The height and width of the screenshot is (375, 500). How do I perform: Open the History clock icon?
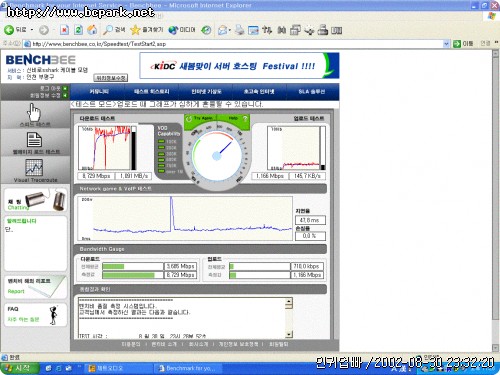click(x=206, y=30)
